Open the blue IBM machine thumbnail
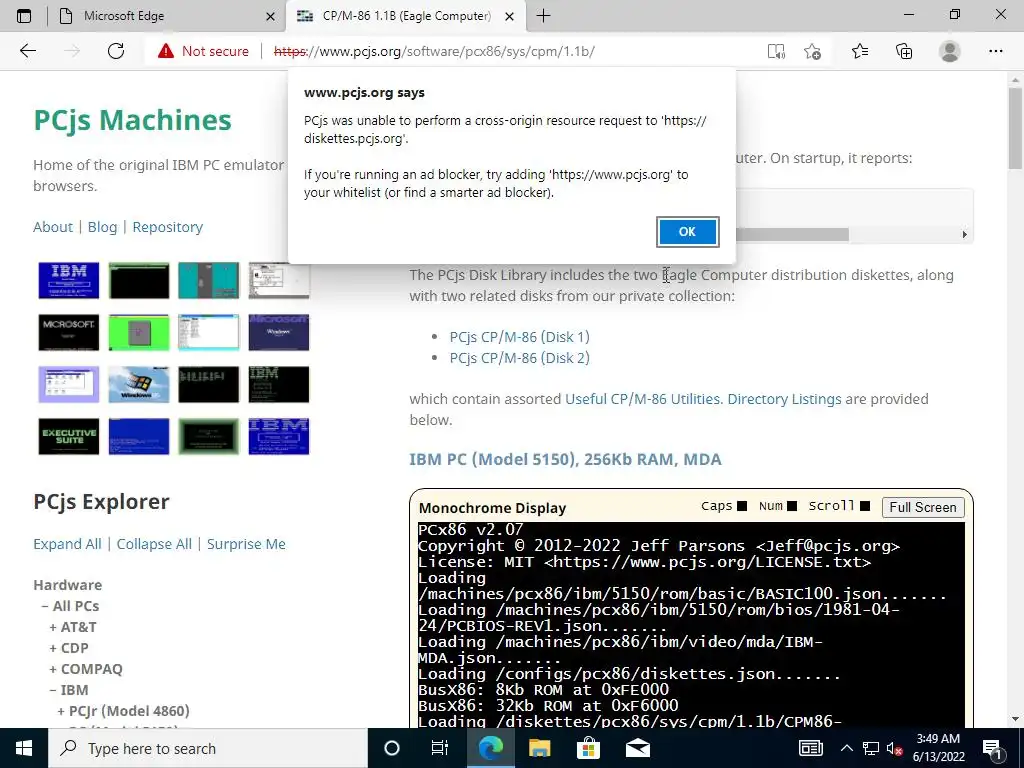This screenshot has height=768, width=1024. click(x=69, y=280)
